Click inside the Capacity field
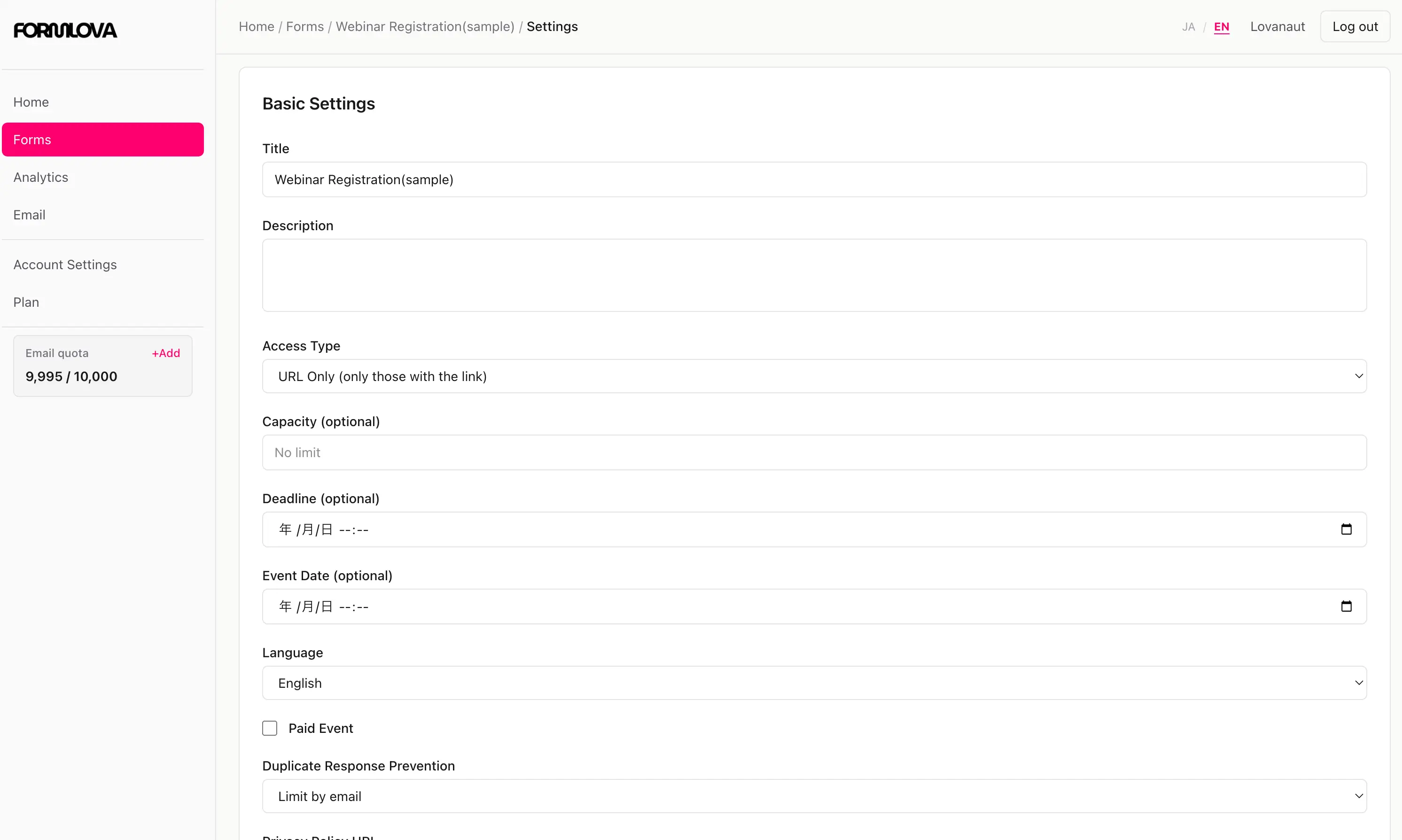Viewport: 1402px width, 840px height. click(815, 452)
